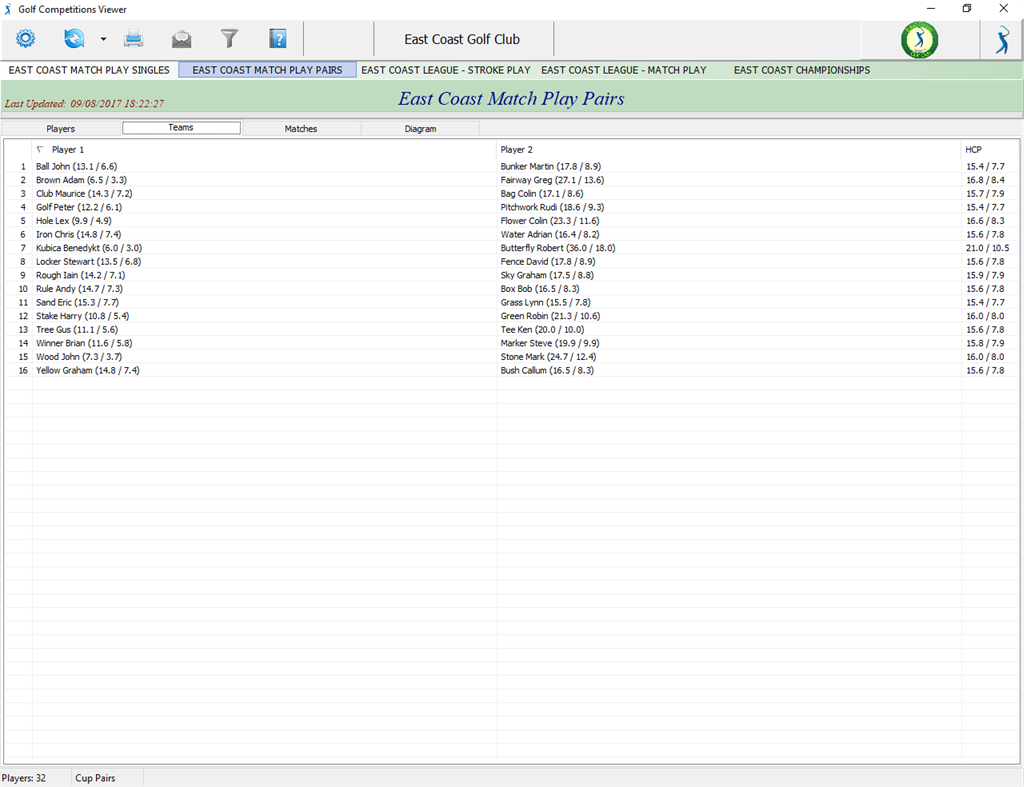This screenshot has width=1024, height=787.
Task: Open the settings gear icon
Action: click(x=25, y=39)
